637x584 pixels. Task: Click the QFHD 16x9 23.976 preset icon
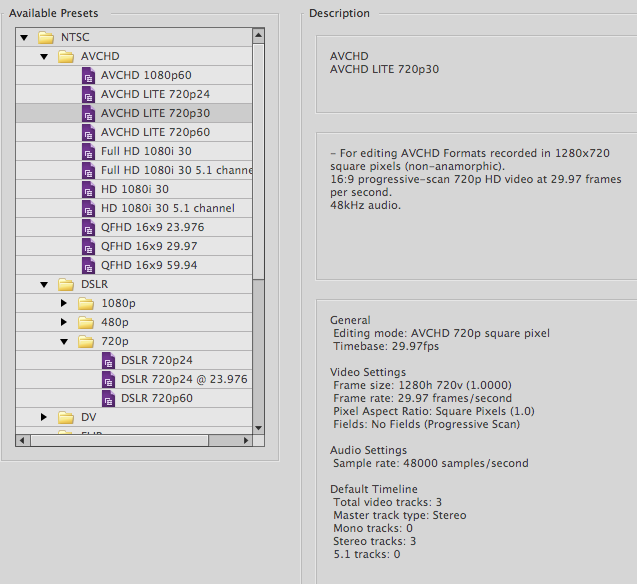[88, 227]
